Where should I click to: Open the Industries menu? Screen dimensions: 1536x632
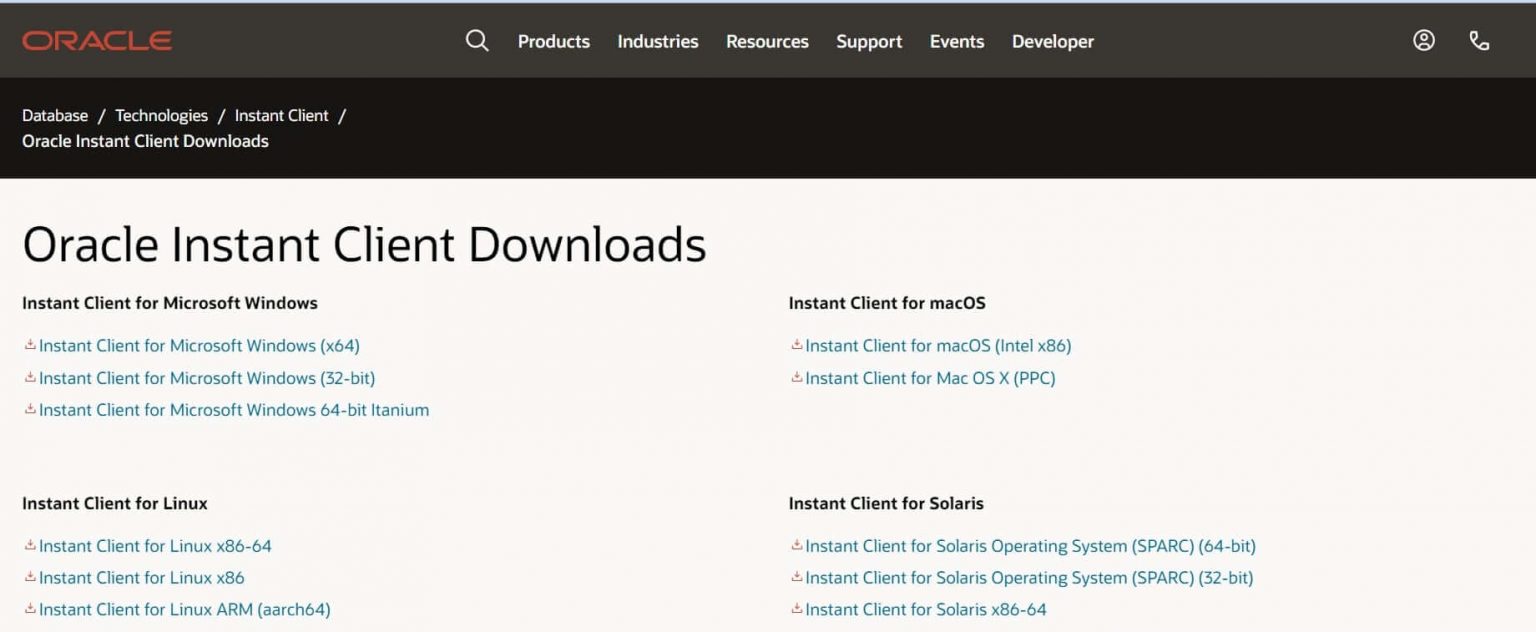[x=657, y=41]
